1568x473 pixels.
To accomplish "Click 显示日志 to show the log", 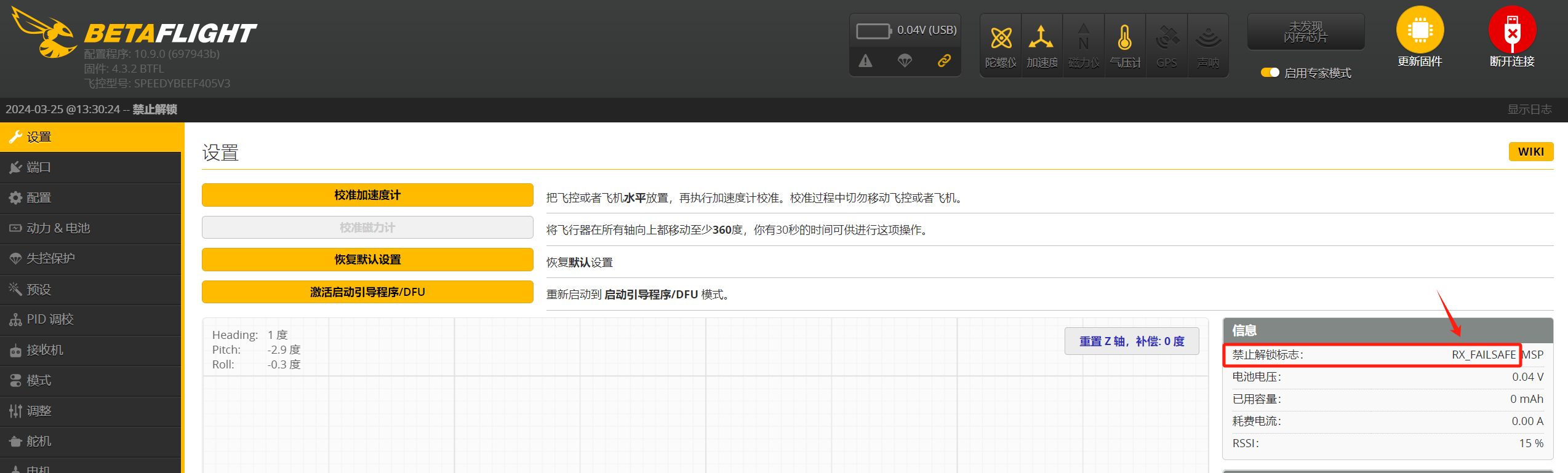I will [x=1529, y=109].
